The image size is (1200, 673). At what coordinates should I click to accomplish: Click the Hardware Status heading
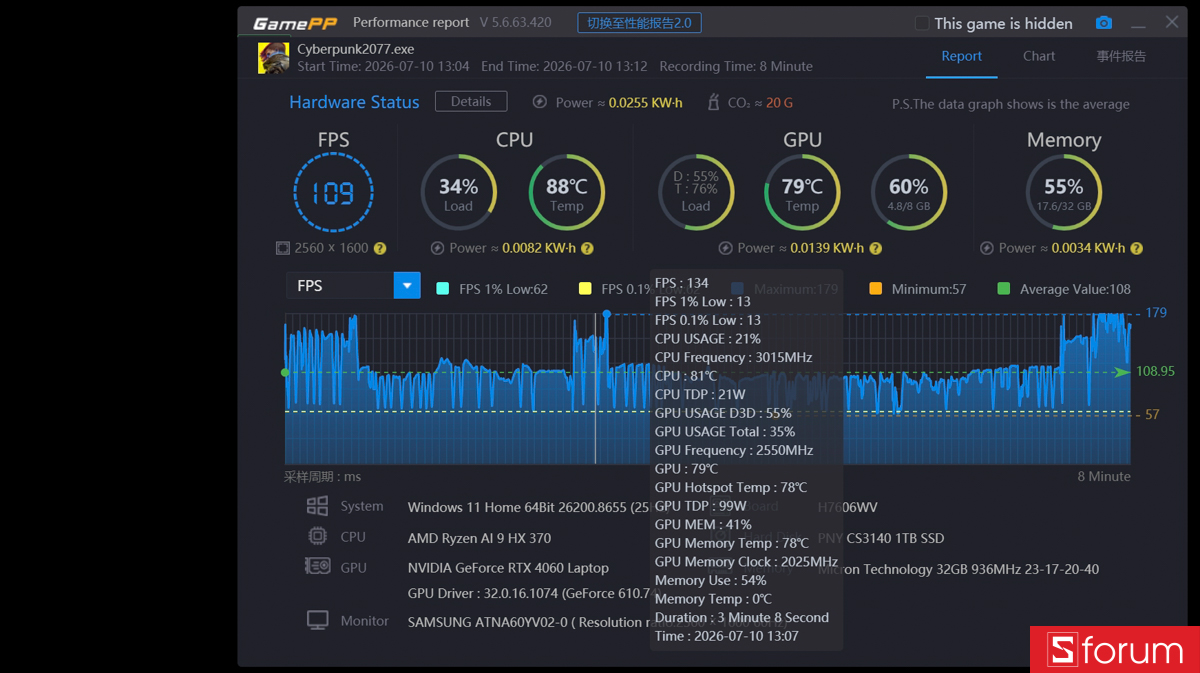point(354,102)
